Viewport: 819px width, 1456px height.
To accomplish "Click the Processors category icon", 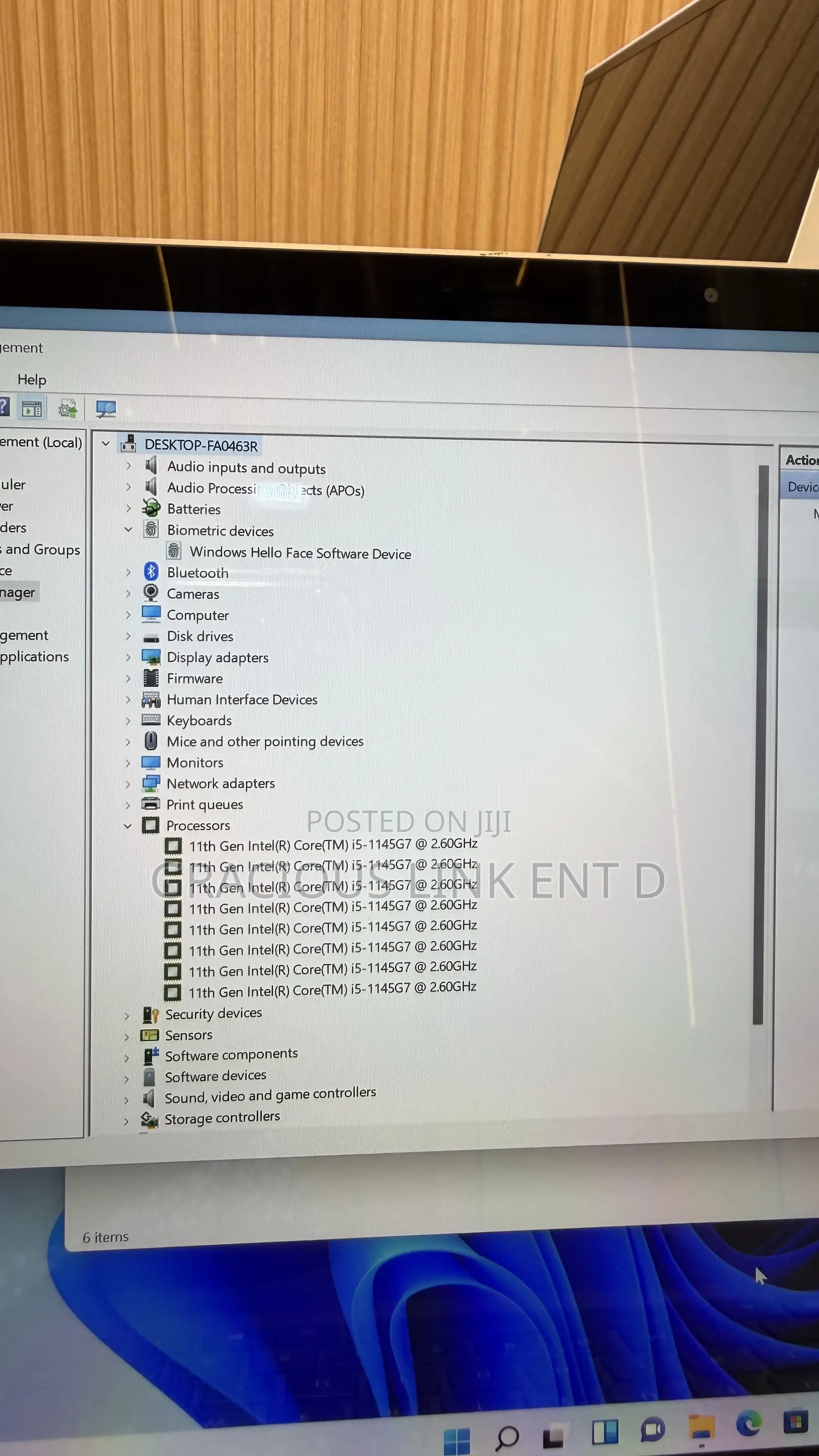I will pos(150,825).
